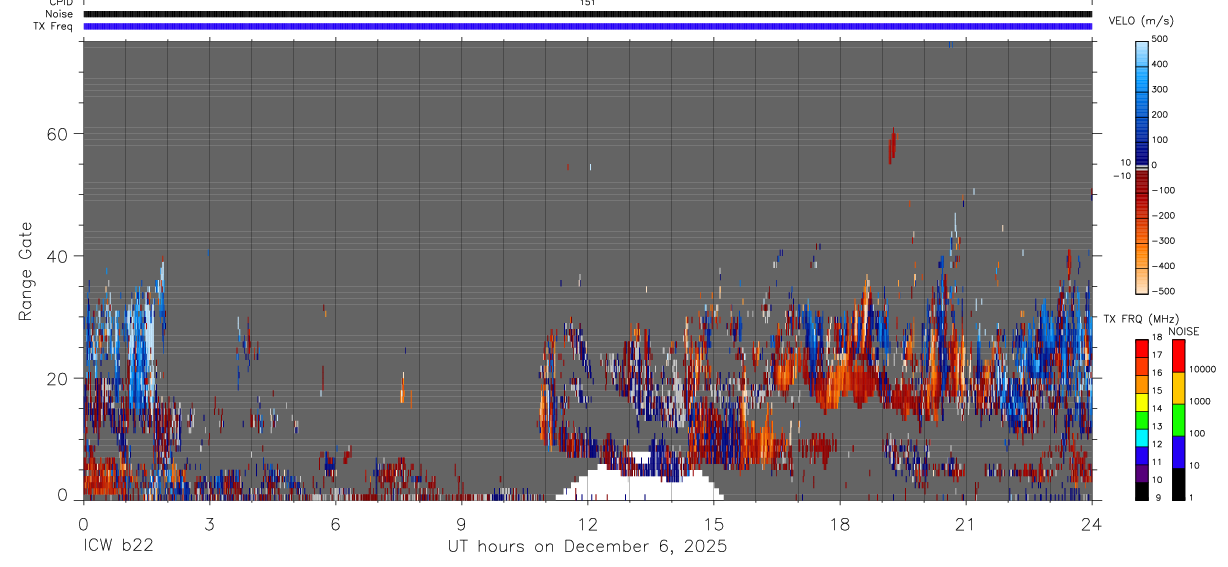This screenshot has height=567, width=1228.
Task: Click the "18" TX frequency tick label
Action: (1157, 338)
